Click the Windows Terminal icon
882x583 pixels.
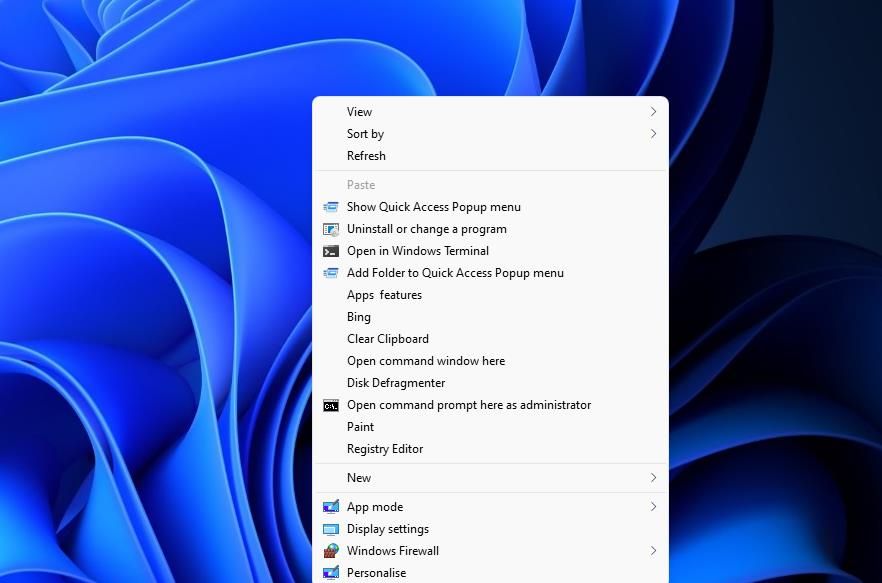coord(331,251)
